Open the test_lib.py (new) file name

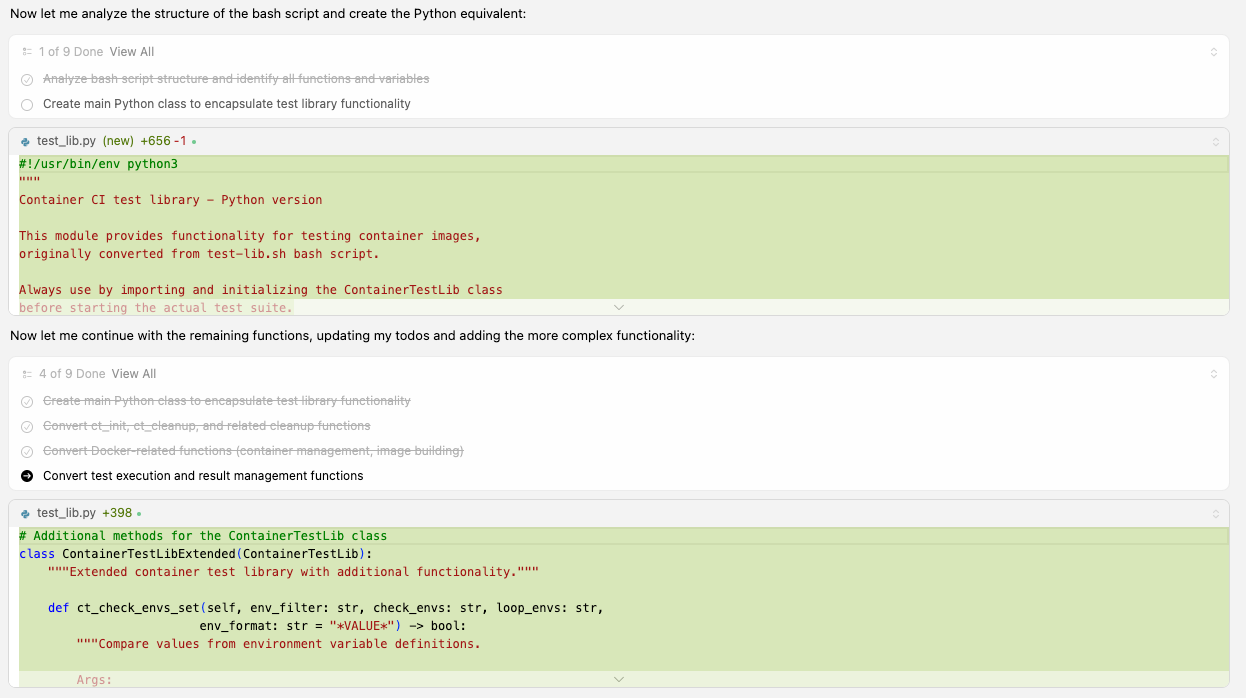tap(66, 142)
